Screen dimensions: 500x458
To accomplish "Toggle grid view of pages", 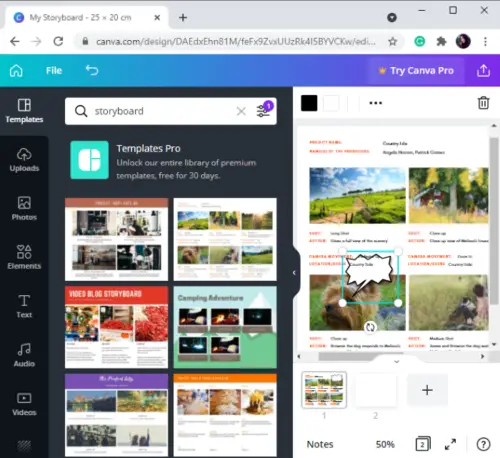I will [423, 444].
